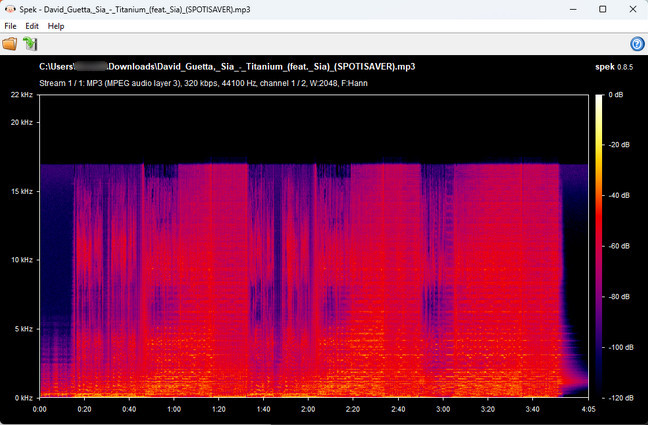The width and height of the screenshot is (648, 425).
Task: Click the 0 kHz frequency axis label
Action: 23,398
